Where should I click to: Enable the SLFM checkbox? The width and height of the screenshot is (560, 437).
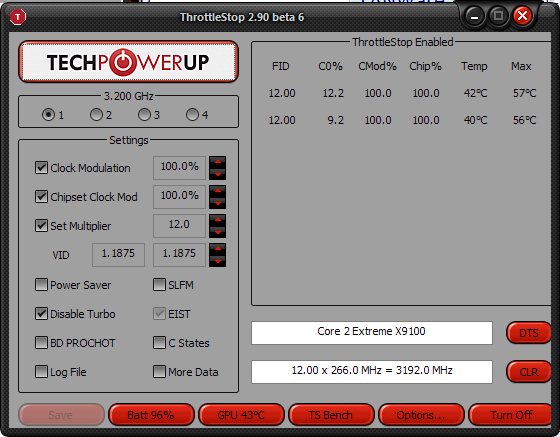coord(159,285)
